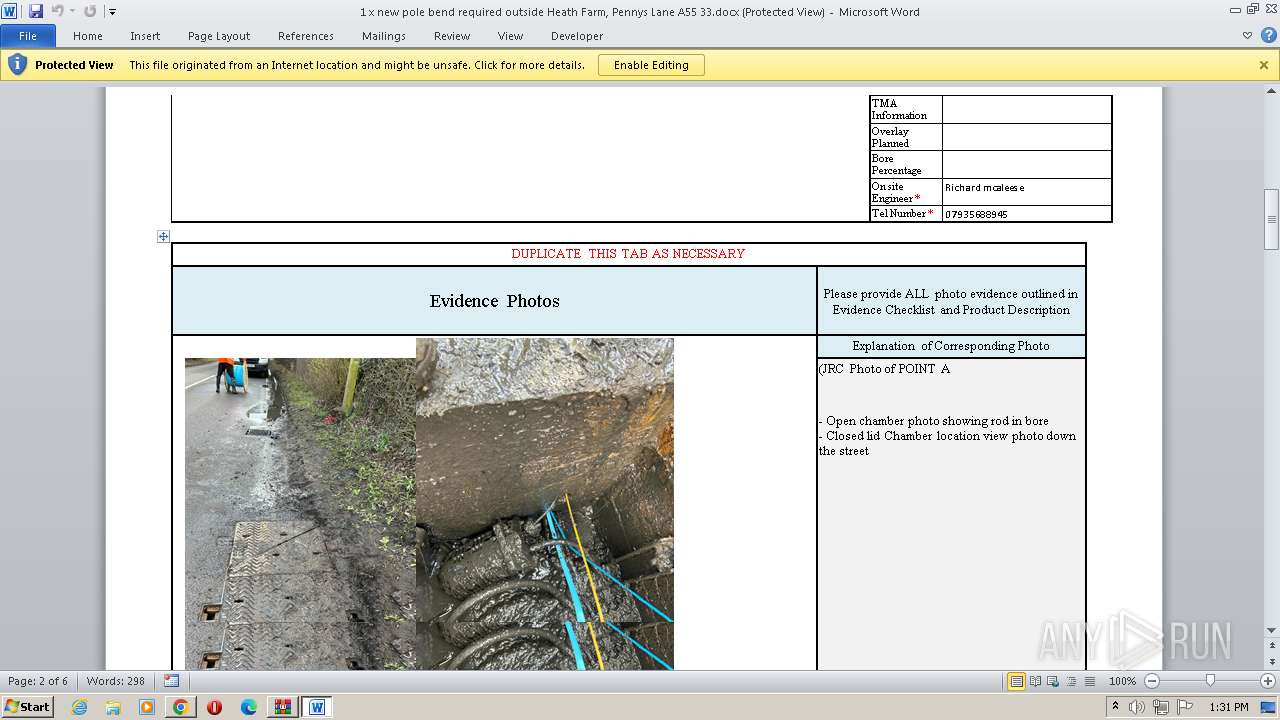Click the zoom slider handle
1280x720 pixels.
1210,681
